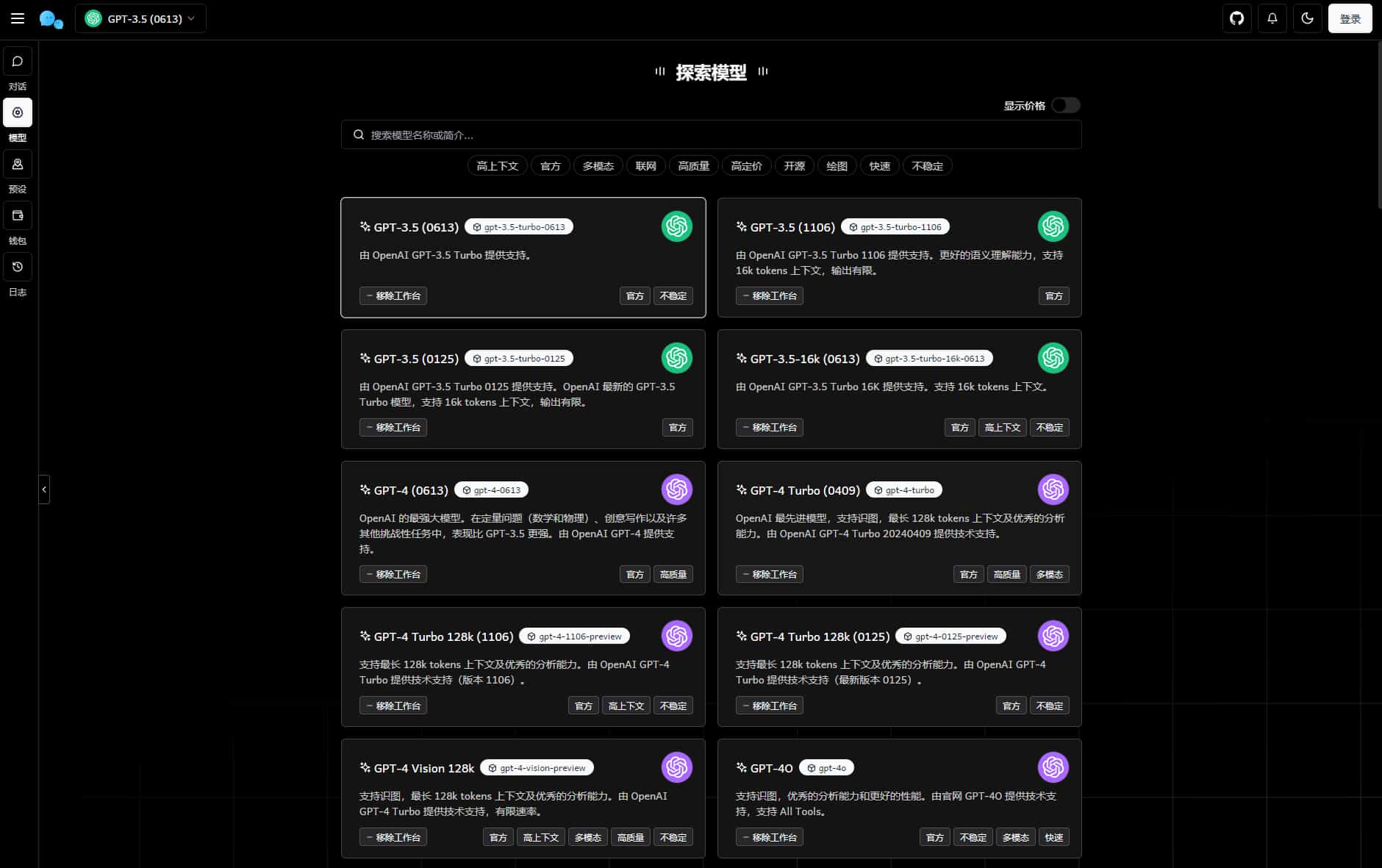Open the 钱包 wallet sidebar icon
Image resolution: width=1382 pixels, height=868 pixels.
[17, 215]
